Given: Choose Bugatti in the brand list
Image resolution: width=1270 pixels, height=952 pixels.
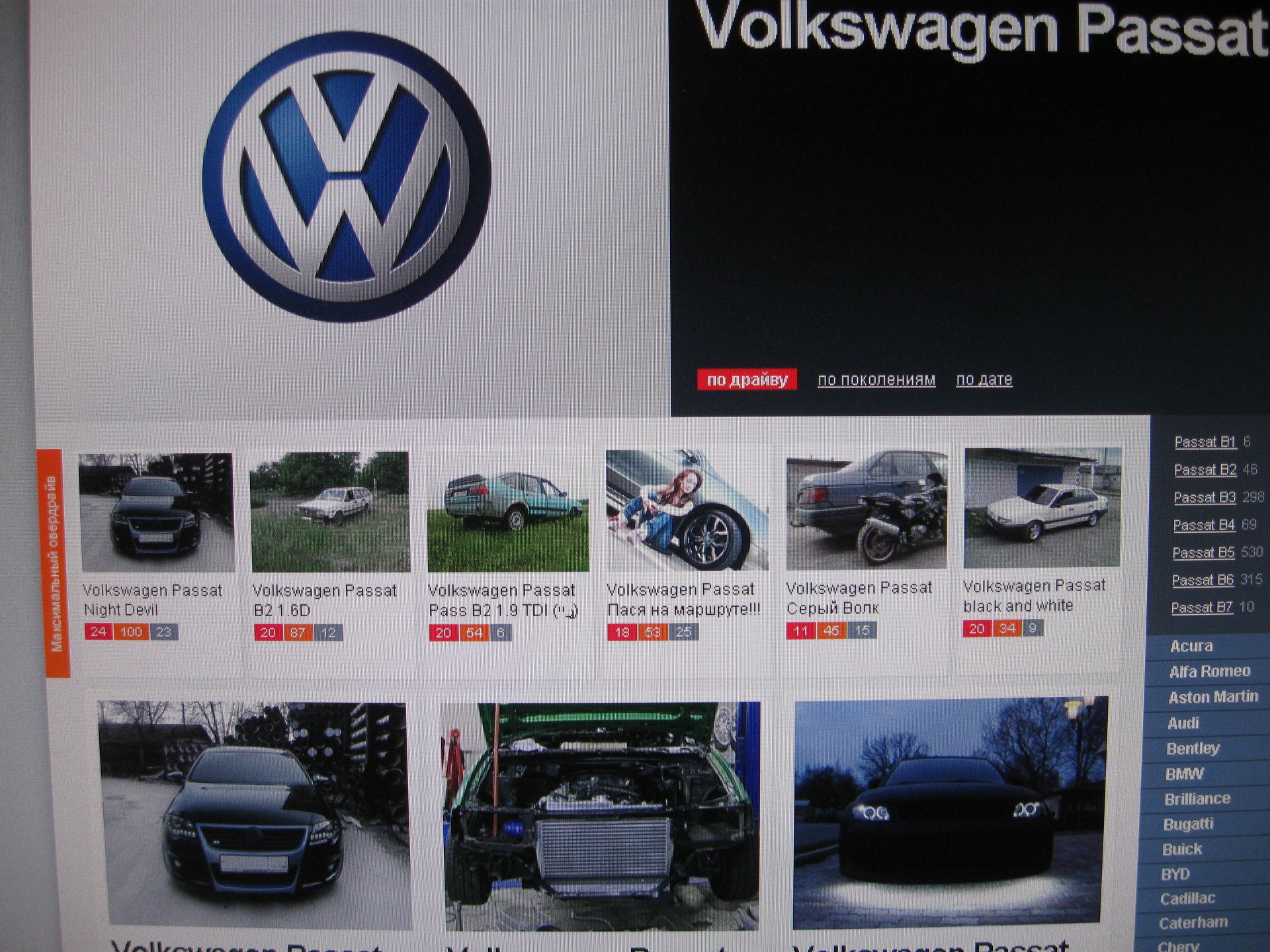Looking at the screenshot, I should [1188, 824].
